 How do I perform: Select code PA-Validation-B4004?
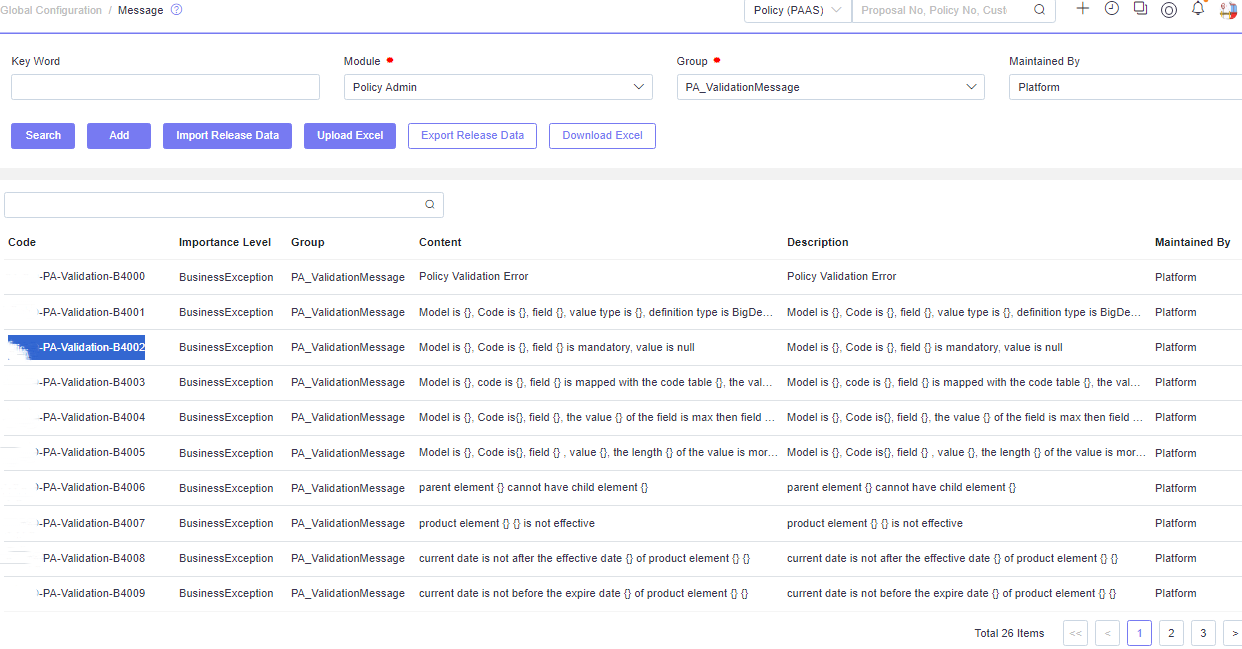tap(92, 417)
